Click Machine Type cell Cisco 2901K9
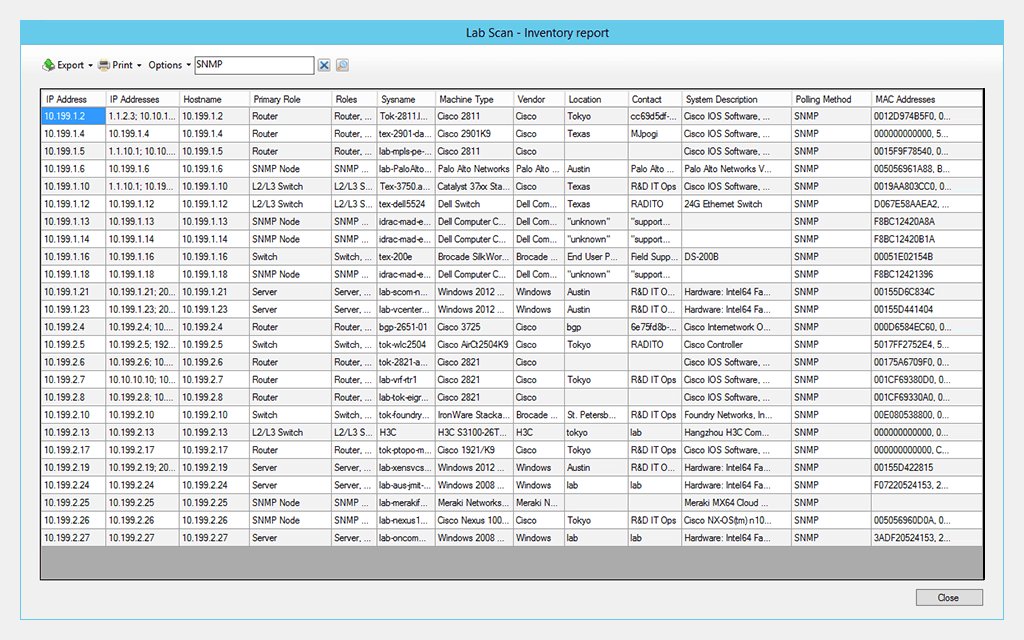 coord(474,134)
